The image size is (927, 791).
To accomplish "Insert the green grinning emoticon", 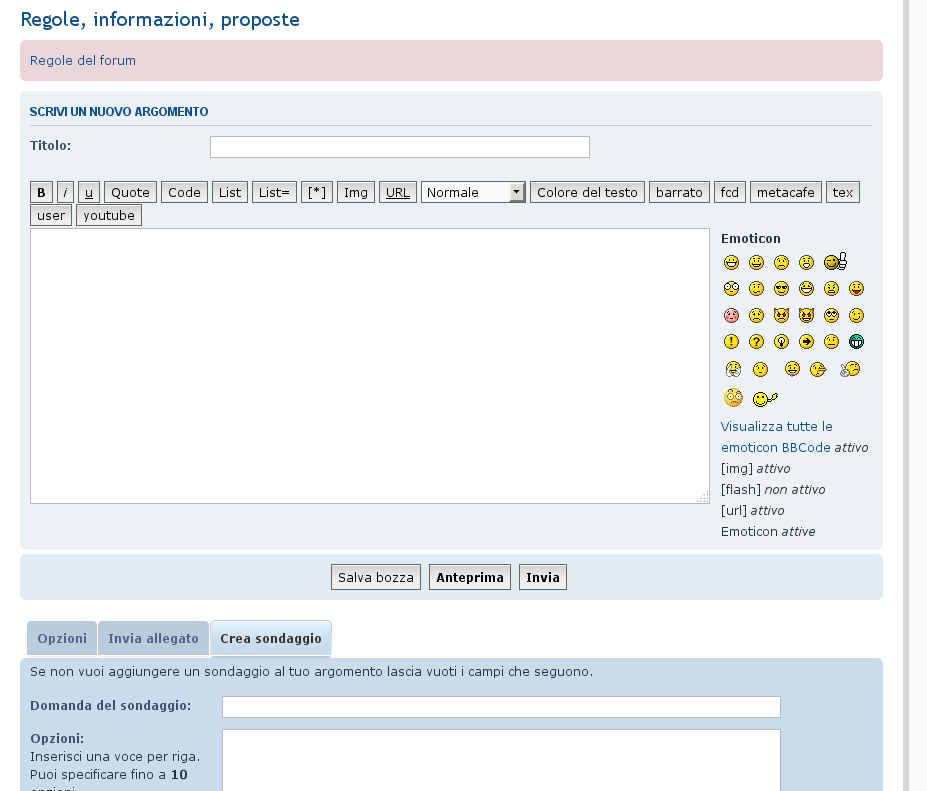I will (856, 342).
